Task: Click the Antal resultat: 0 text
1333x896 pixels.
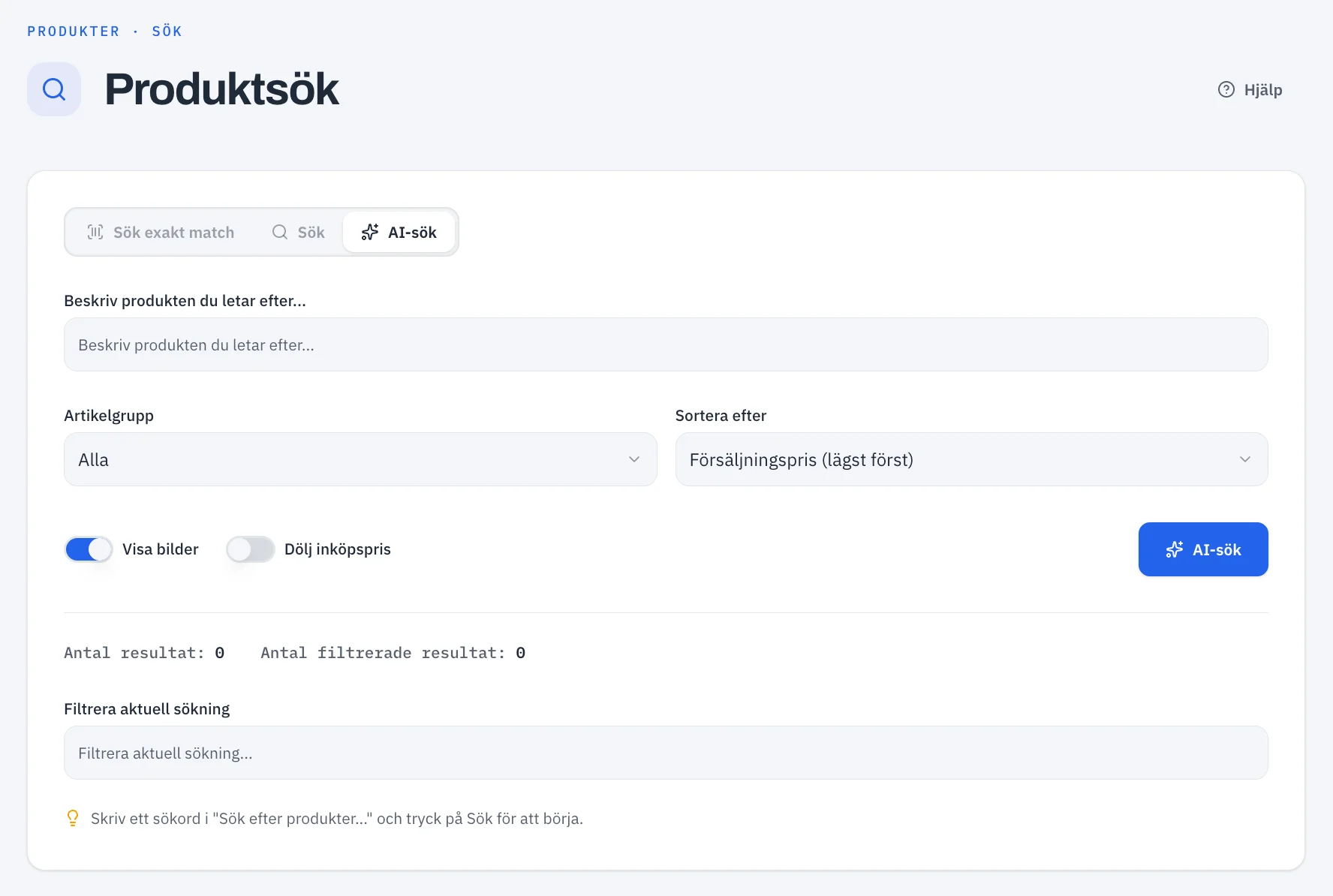Action: click(144, 653)
